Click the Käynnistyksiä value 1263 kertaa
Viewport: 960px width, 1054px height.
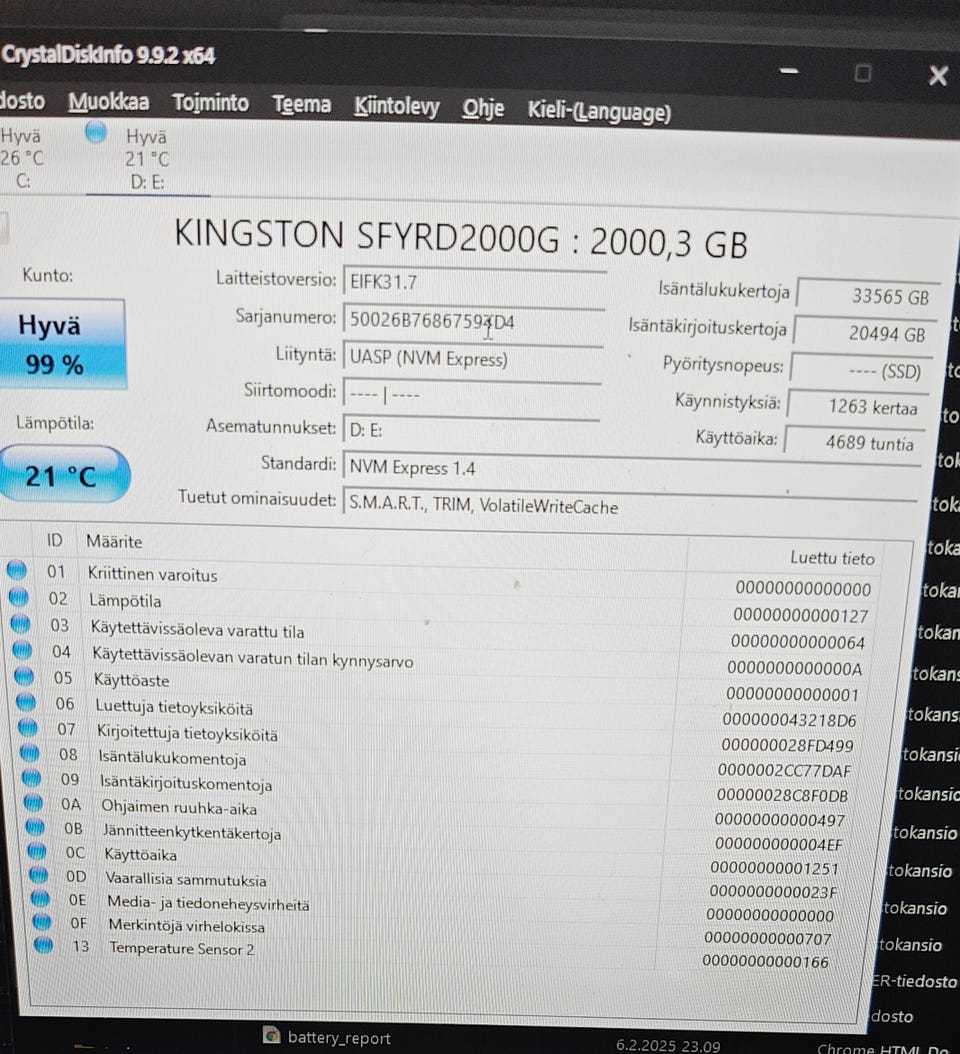tap(858, 406)
